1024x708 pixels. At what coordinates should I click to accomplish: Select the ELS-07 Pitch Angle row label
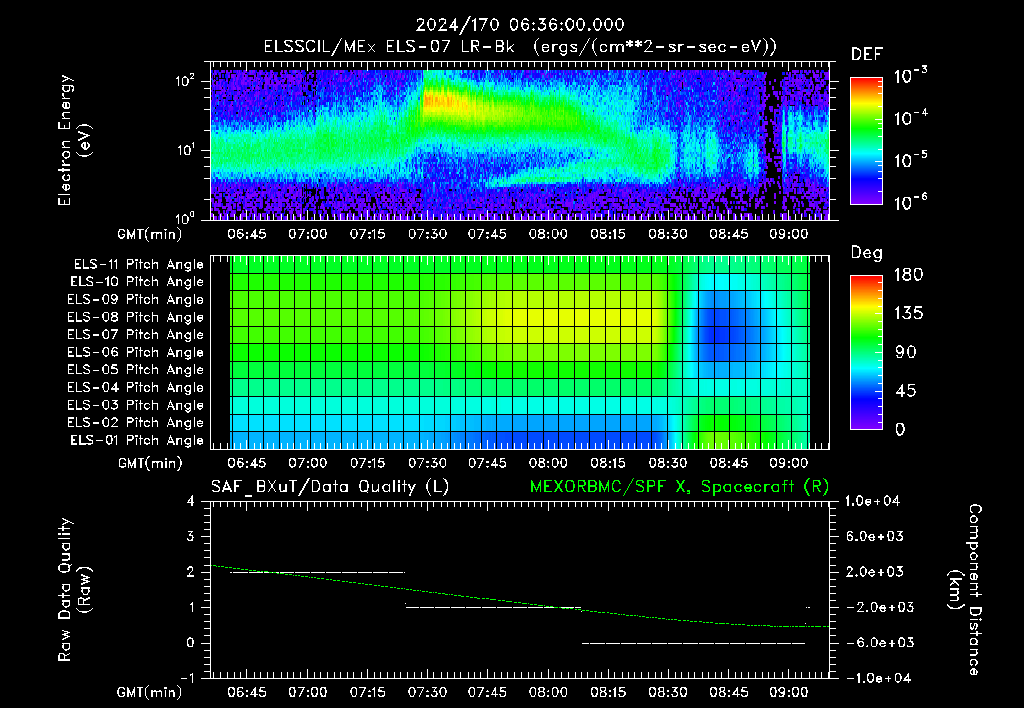(x=135, y=334)
